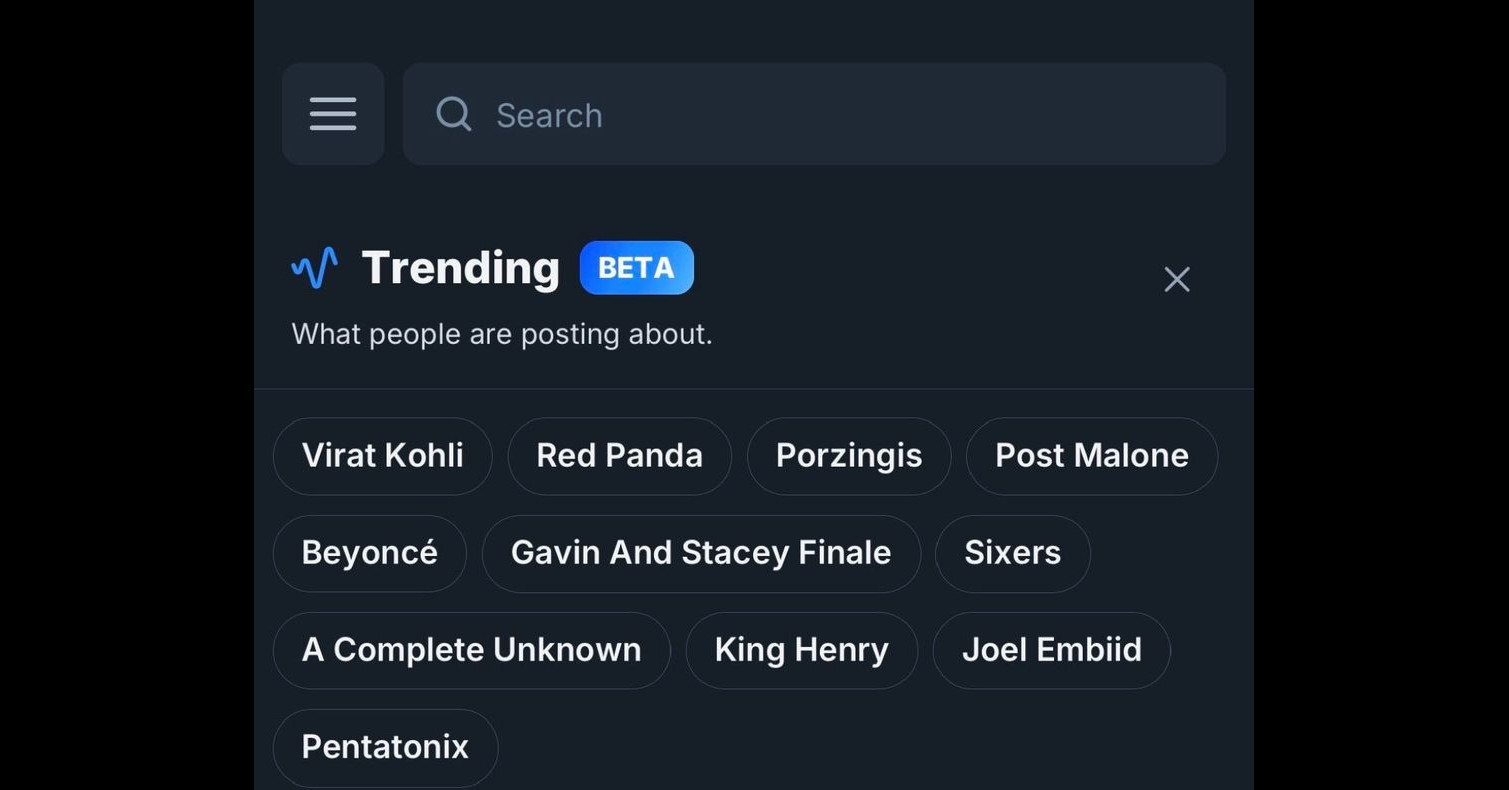Click the Search placeholder text
This screenshot has width=1509, height=790.
[549, 116]
